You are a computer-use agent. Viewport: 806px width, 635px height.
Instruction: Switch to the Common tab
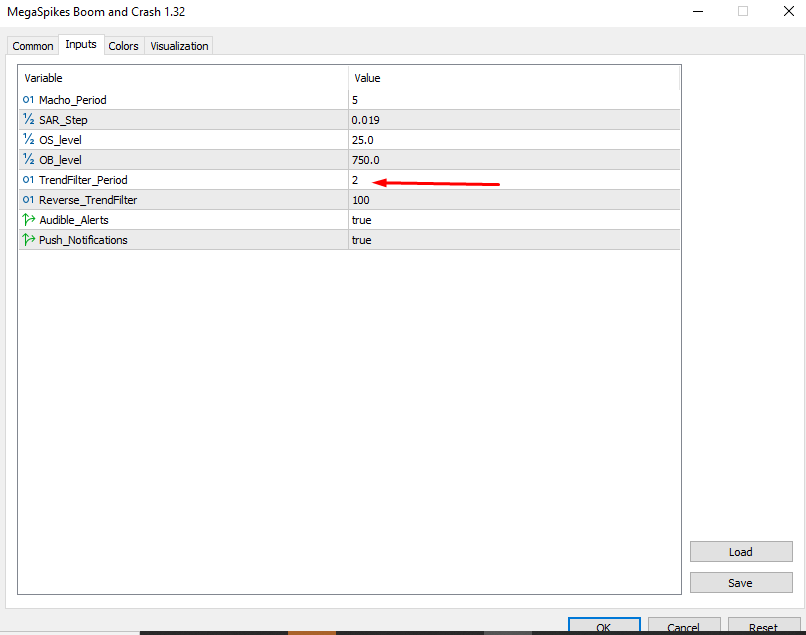pos(33,46)
